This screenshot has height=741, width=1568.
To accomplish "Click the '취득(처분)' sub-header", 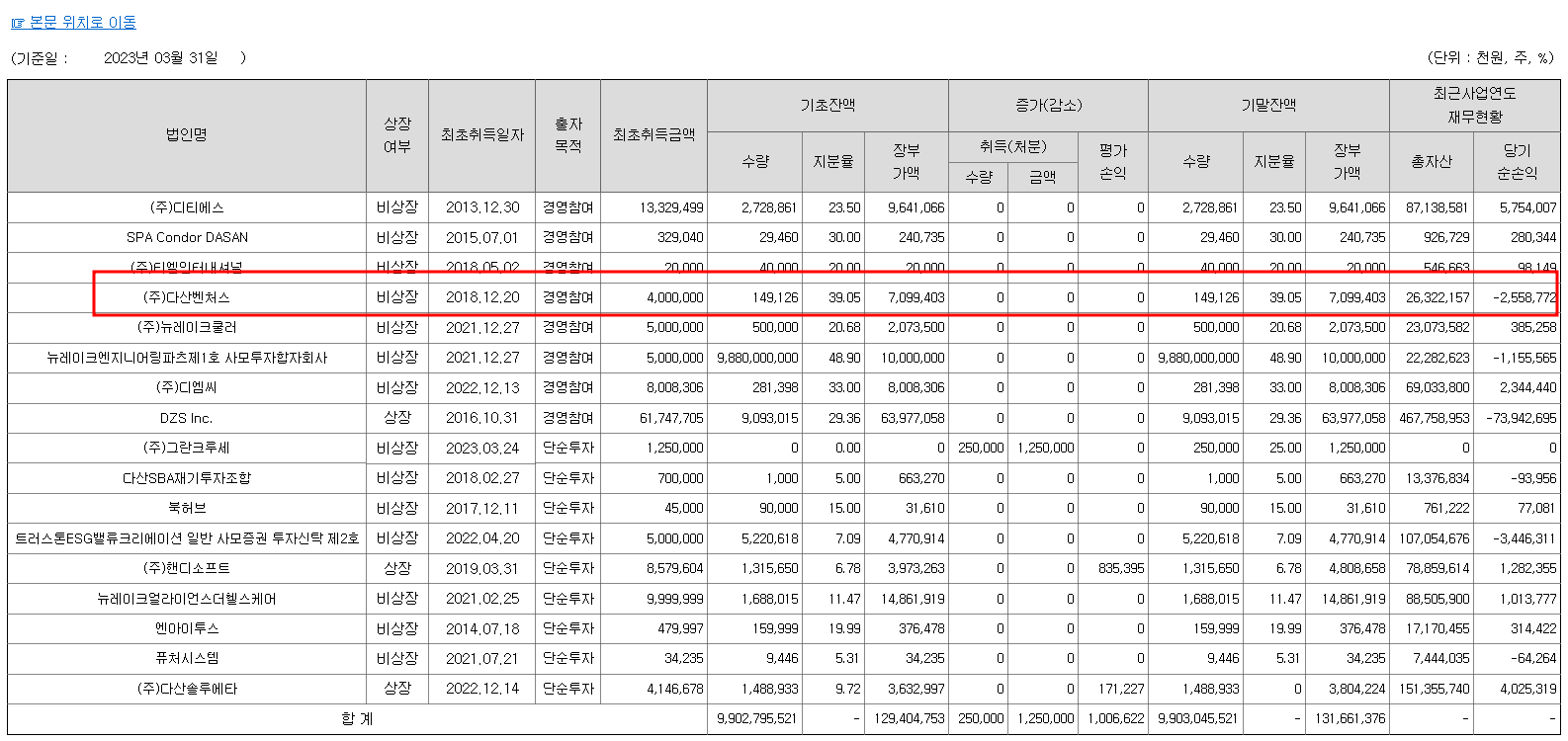I will (1012, 146).
